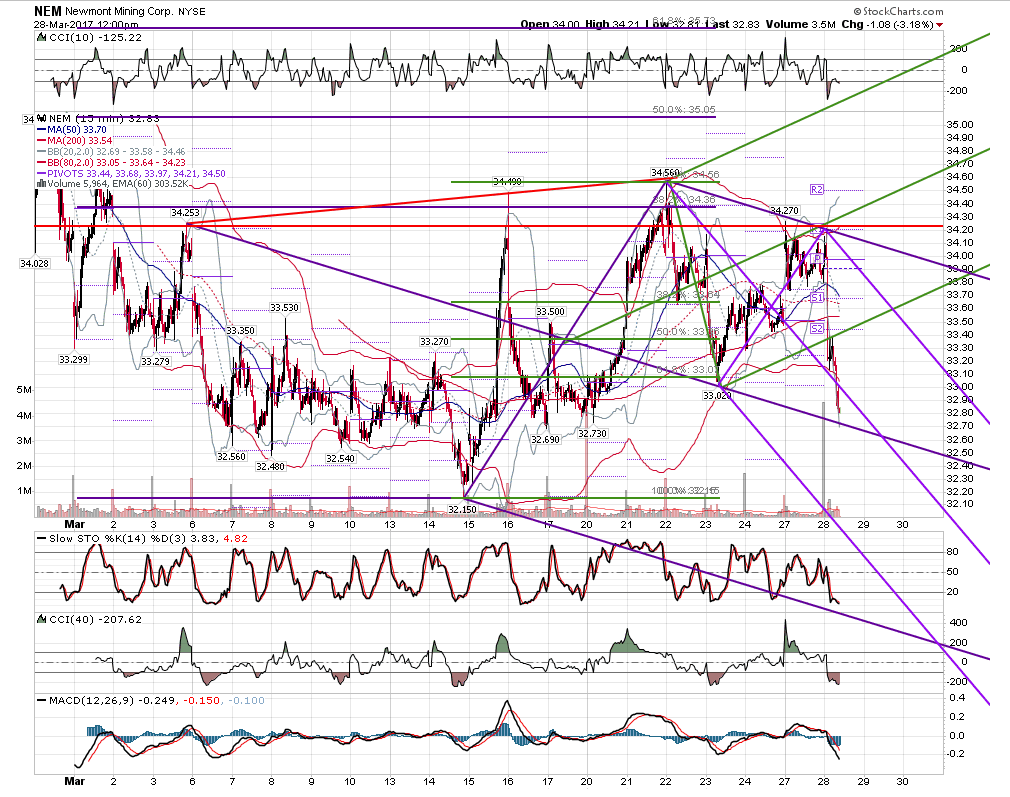Click the candlestick icon beside NEM (15 min)
Viewport: 1010px width, 797px height.
click(x=42, y=119)
